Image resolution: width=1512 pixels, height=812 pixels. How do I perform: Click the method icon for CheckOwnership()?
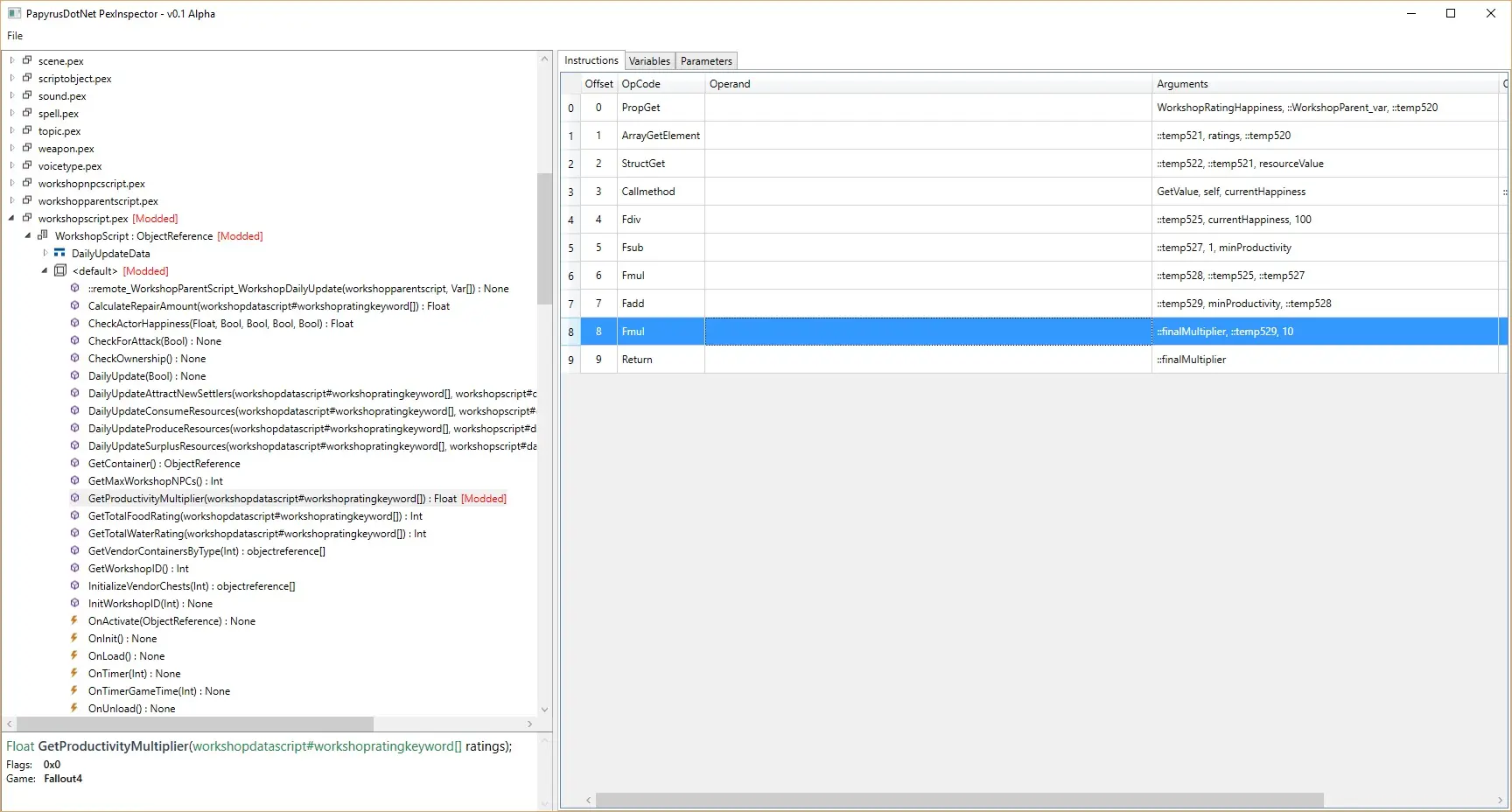point(75,358)
